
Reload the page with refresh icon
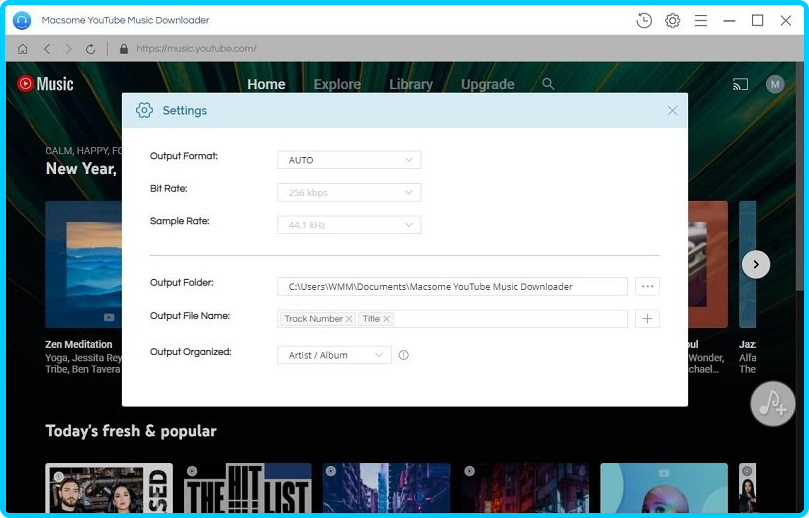tap(90, 49)
